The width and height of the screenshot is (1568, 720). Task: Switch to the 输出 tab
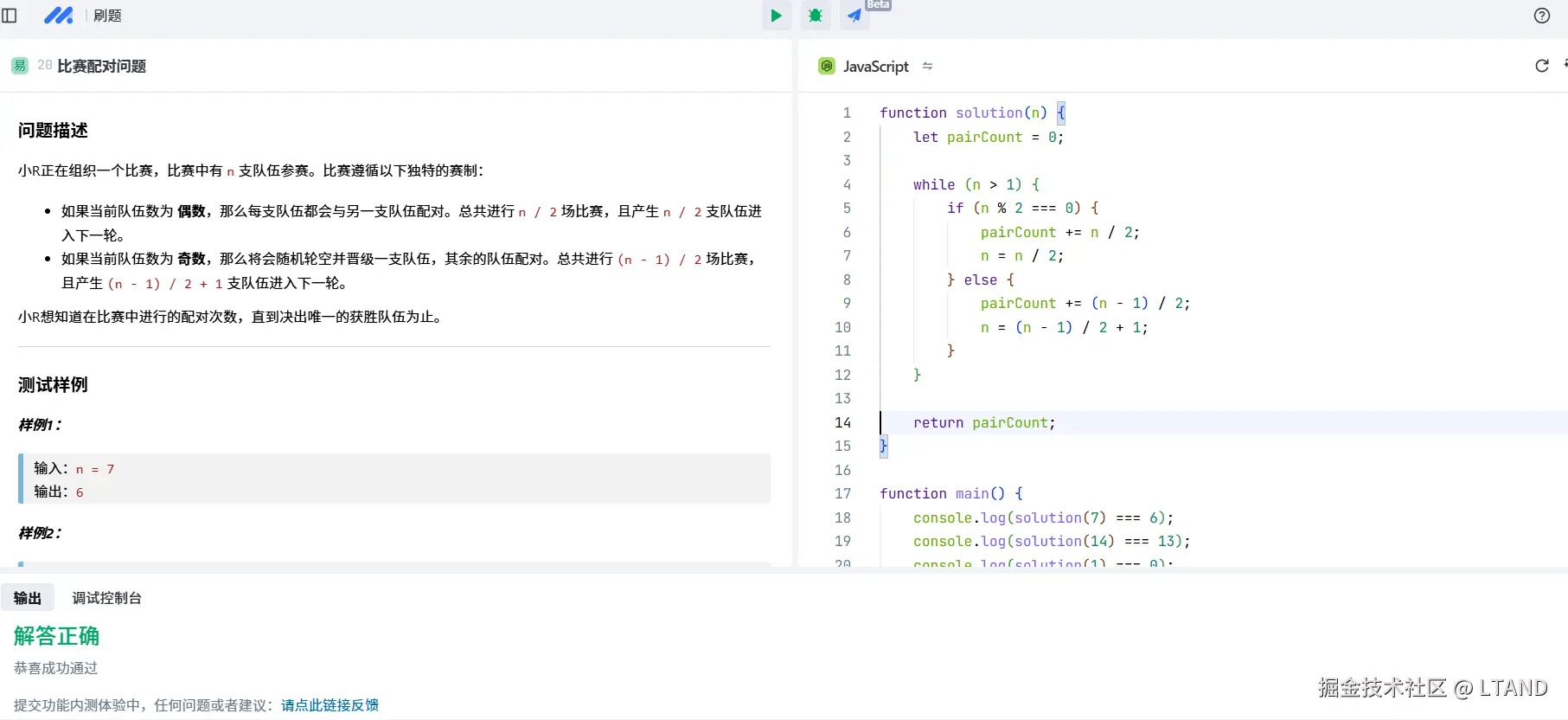coord(28,598)
